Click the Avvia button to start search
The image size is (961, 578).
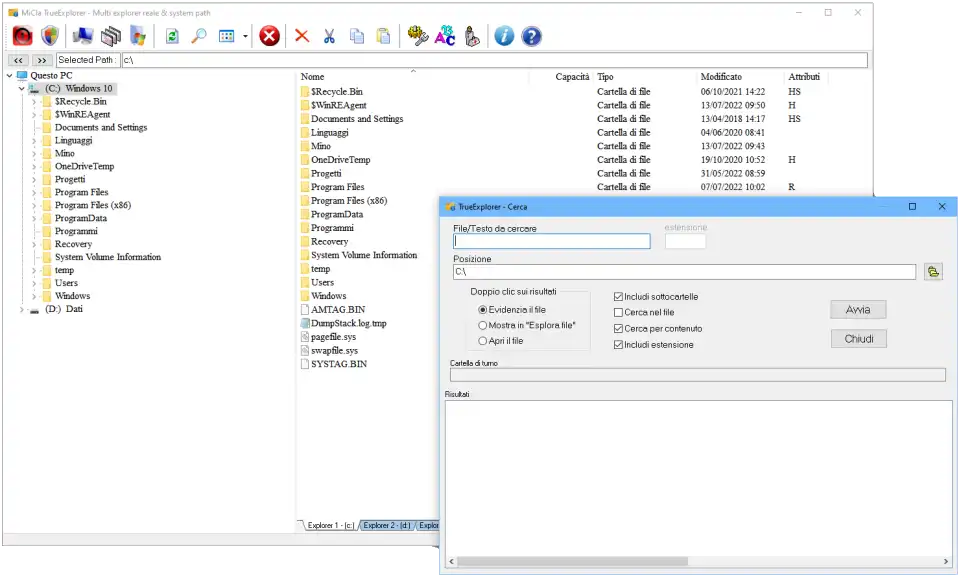tap(858, 310)
